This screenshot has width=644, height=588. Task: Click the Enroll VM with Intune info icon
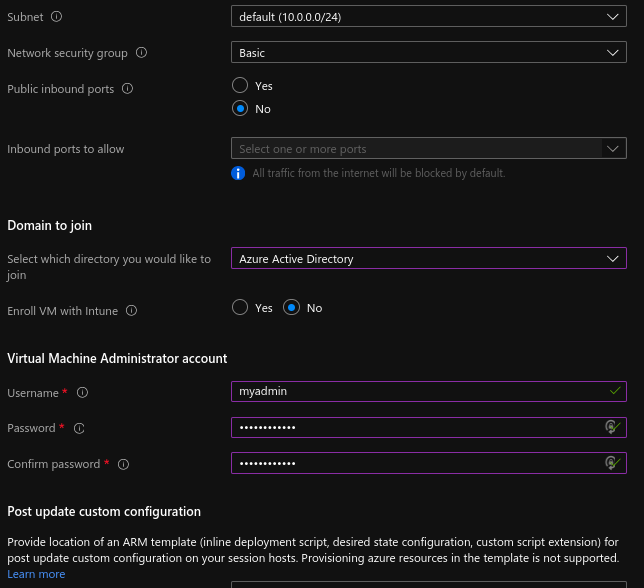[x=131, y=311]
